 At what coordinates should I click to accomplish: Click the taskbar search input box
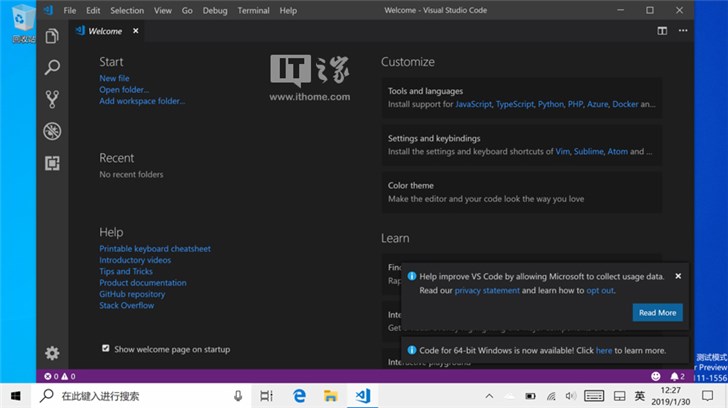142,396
